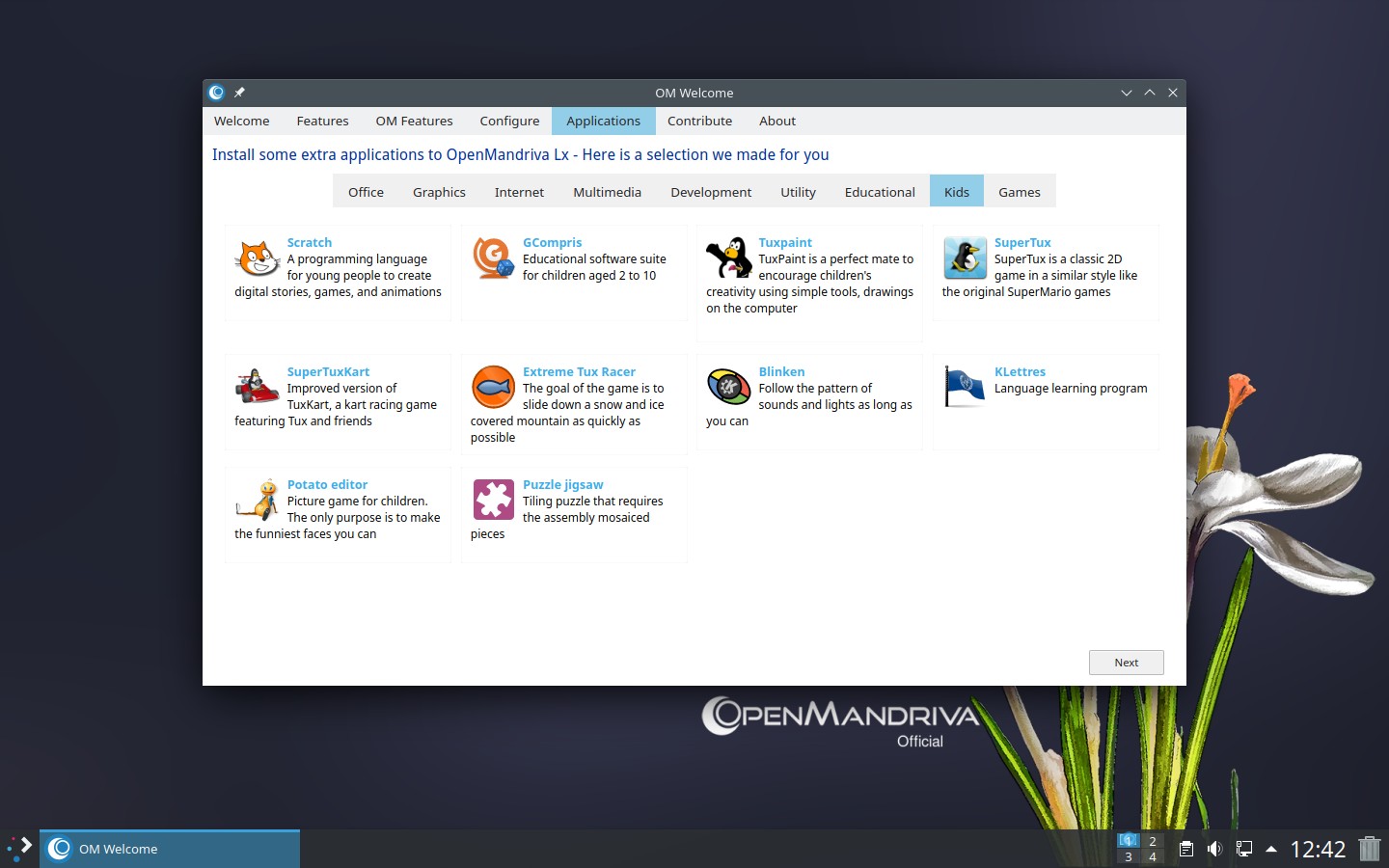The image size is (1389, 868).
Task: Expand hidden system tray icons arrow
Action: (1271, 849)
